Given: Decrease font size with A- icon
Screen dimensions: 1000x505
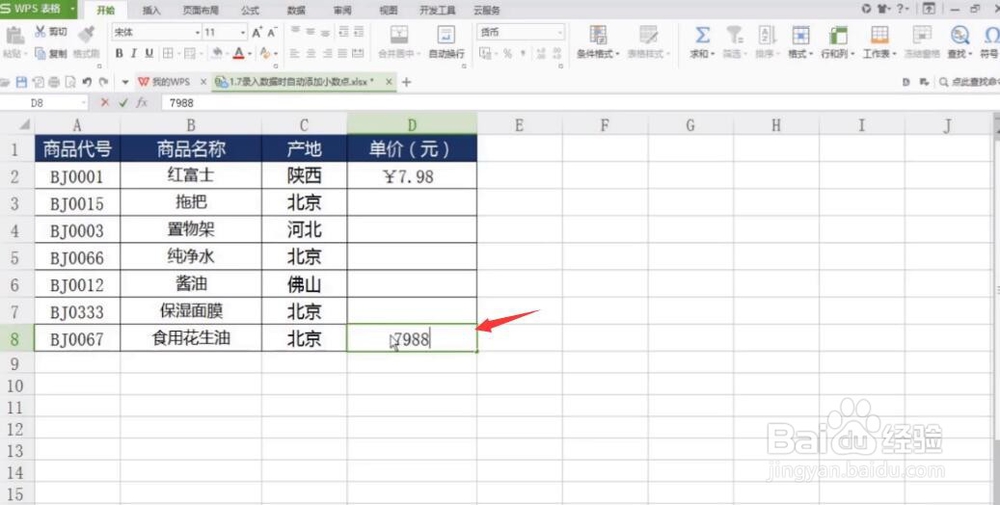Looking at the screenshot, I should click(x=272, y=33).
